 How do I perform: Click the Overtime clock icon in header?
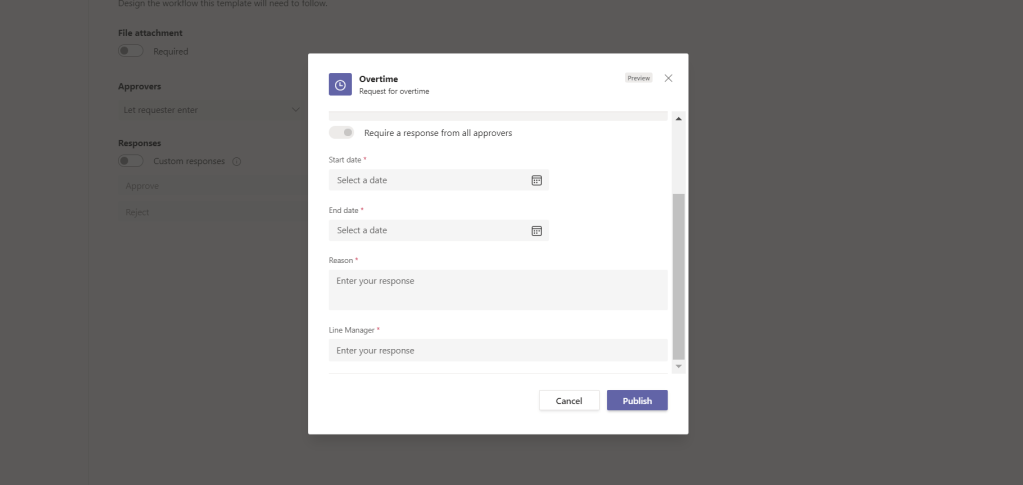(340, 85)
